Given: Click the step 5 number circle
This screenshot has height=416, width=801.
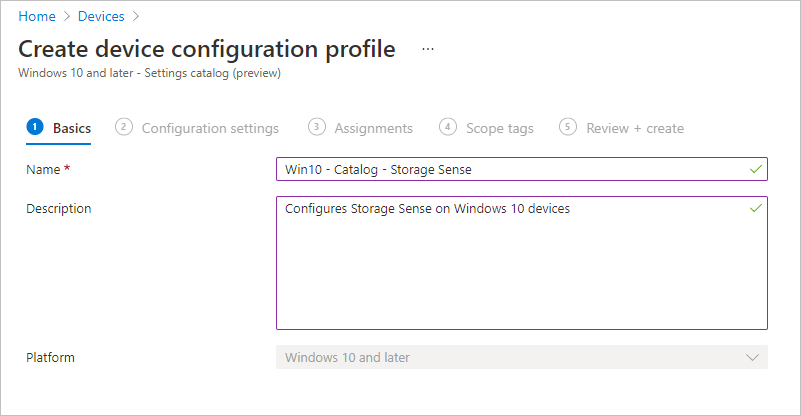Looking at the screenshot, I should pos(568,127).
